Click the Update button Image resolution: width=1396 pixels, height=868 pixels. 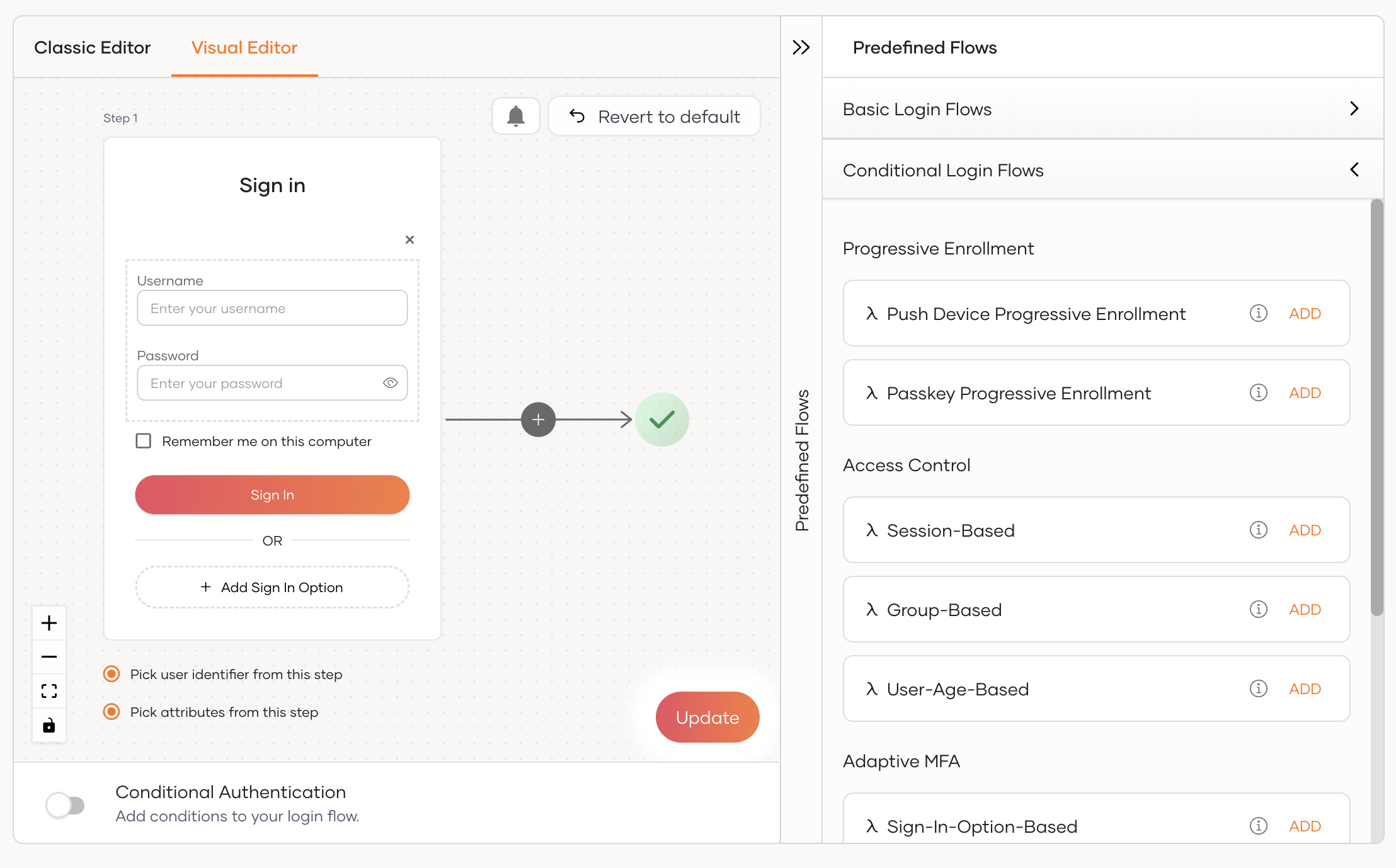(707, 717)
